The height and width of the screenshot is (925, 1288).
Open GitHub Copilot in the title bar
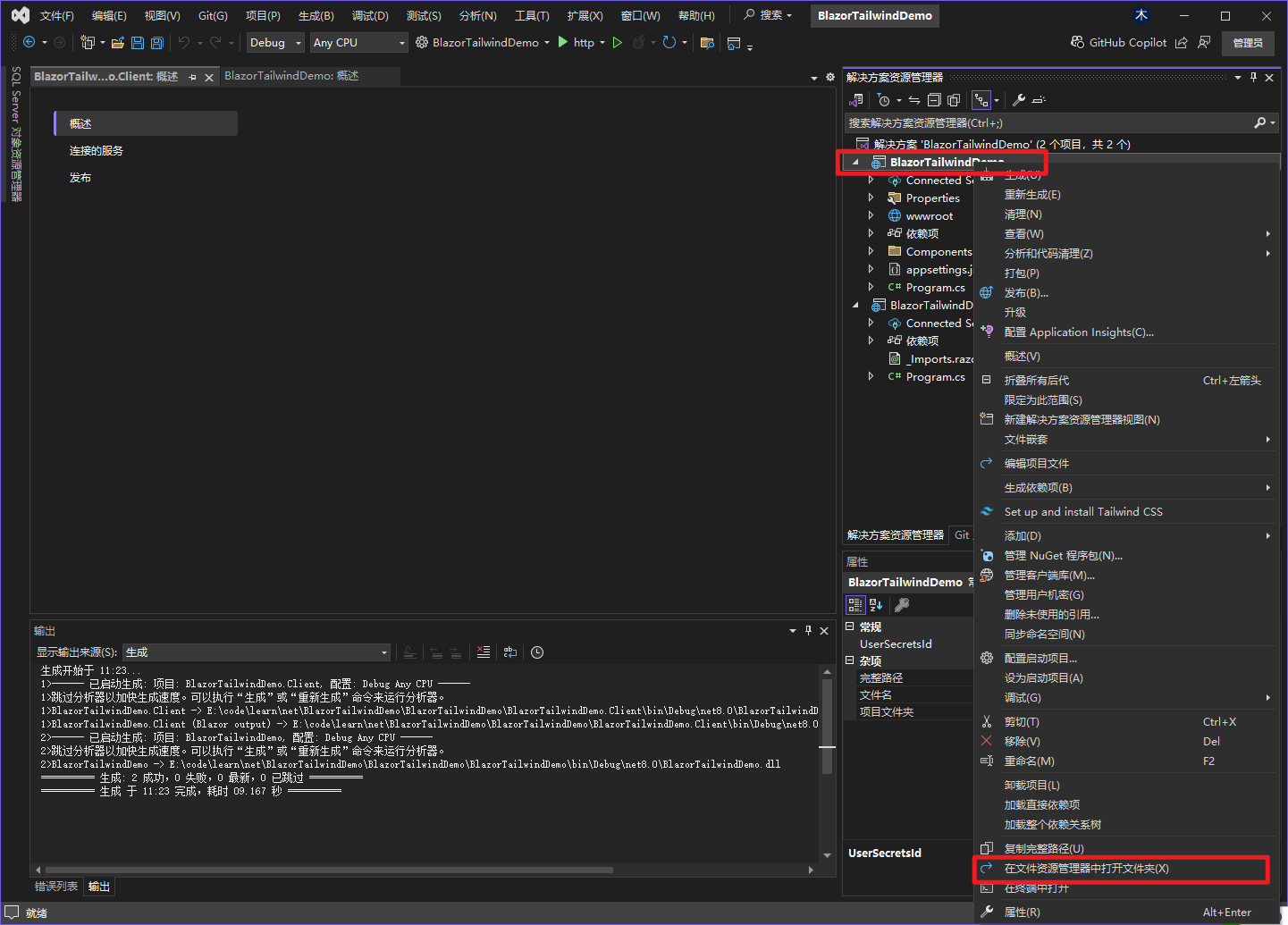1118,42
